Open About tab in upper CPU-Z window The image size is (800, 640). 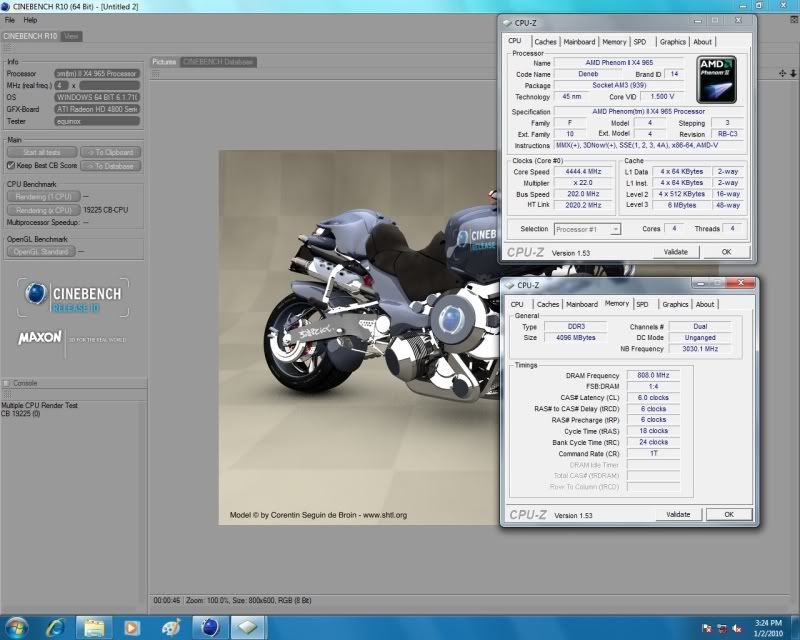pos(702,42)
